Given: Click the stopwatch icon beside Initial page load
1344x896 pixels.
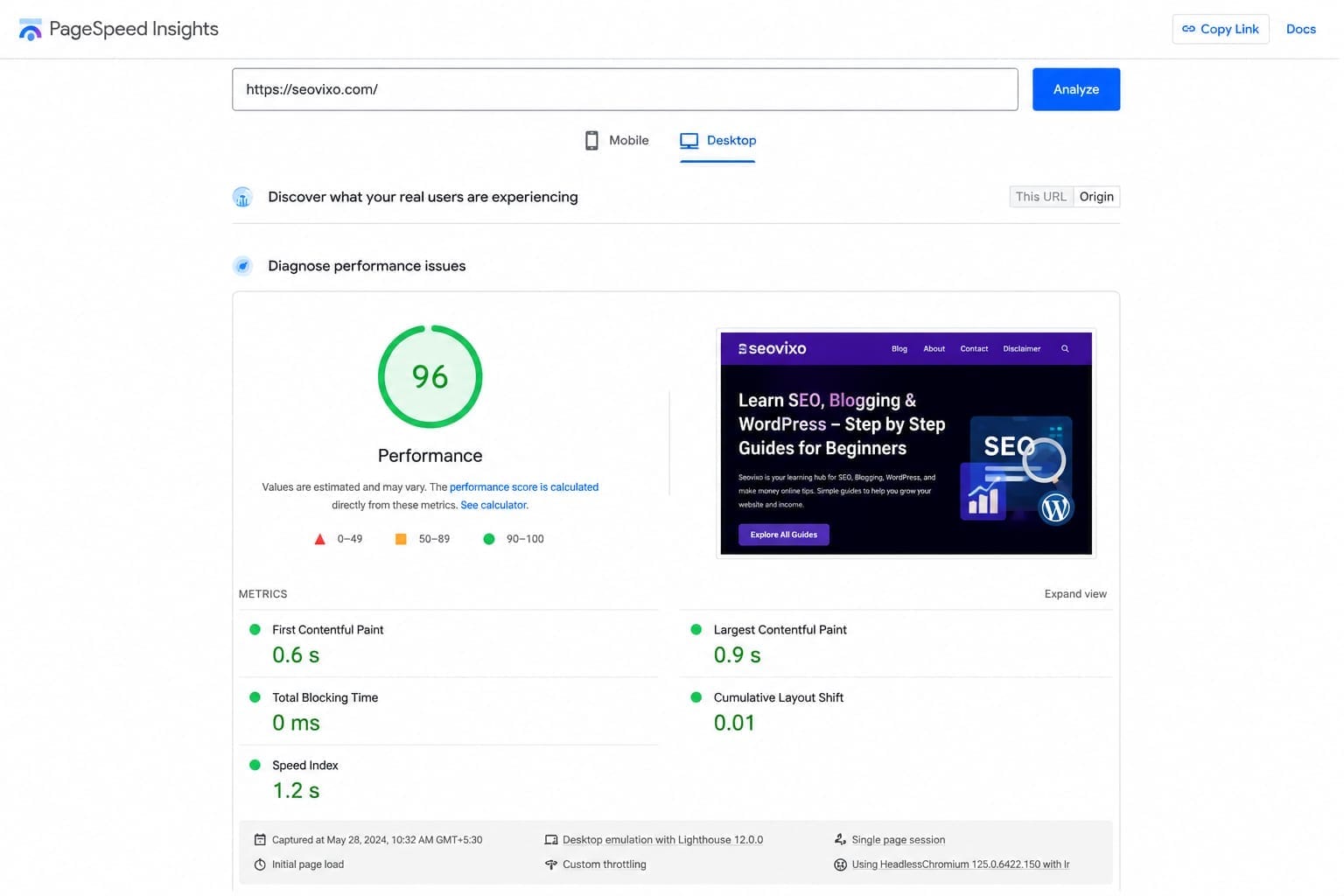Looking at the screenshot, I should tap(260, 864).
